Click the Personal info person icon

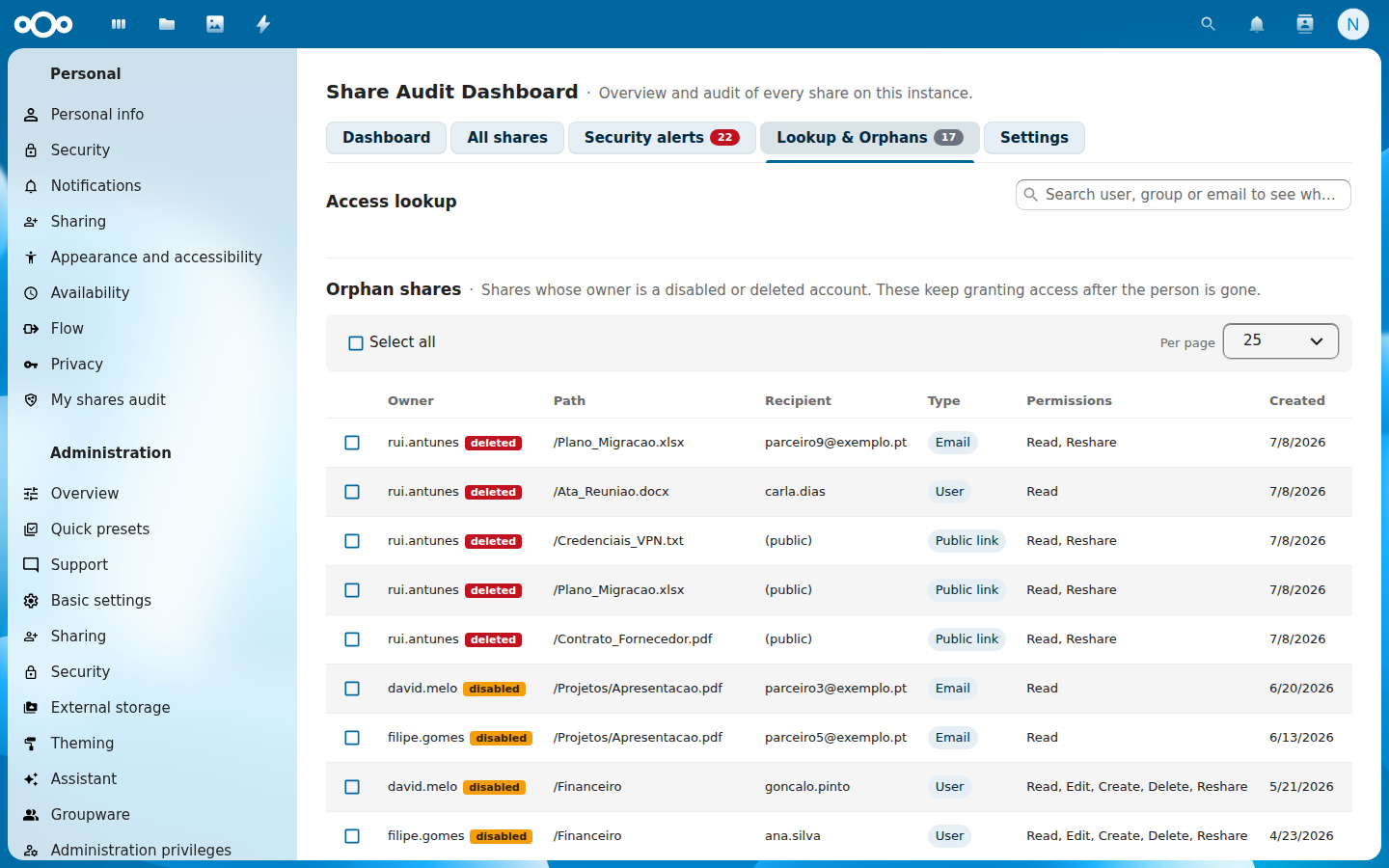click(31, 115)
